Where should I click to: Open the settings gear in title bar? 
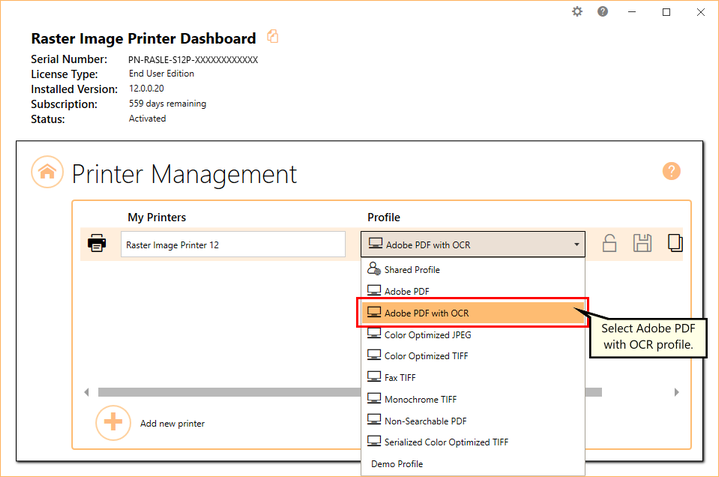pos(577,11)
